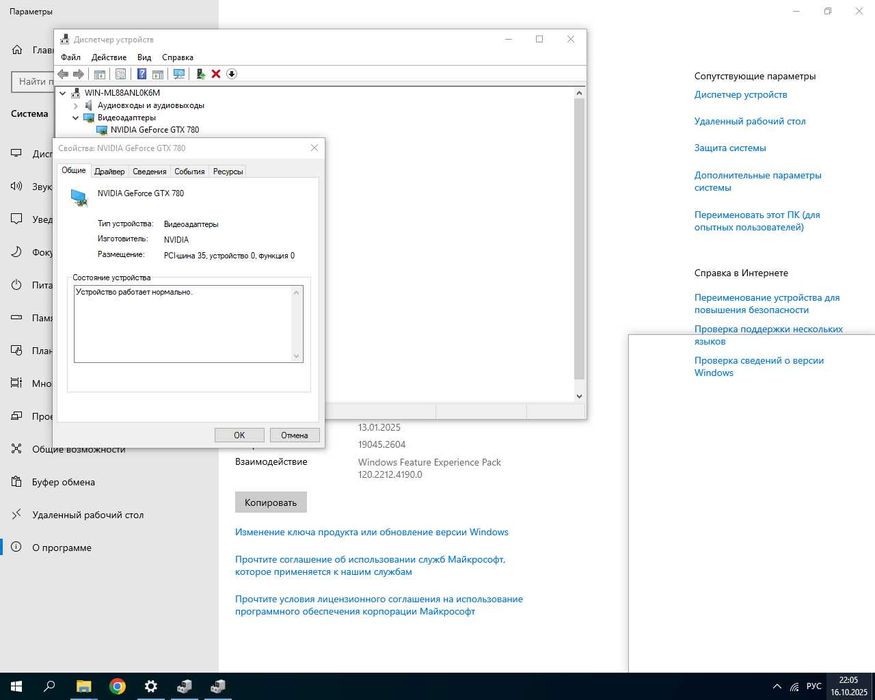Select the Power icon in Settings sidebar
The image size is (875, 700).
pyautogui.click(x=17, y=285)
